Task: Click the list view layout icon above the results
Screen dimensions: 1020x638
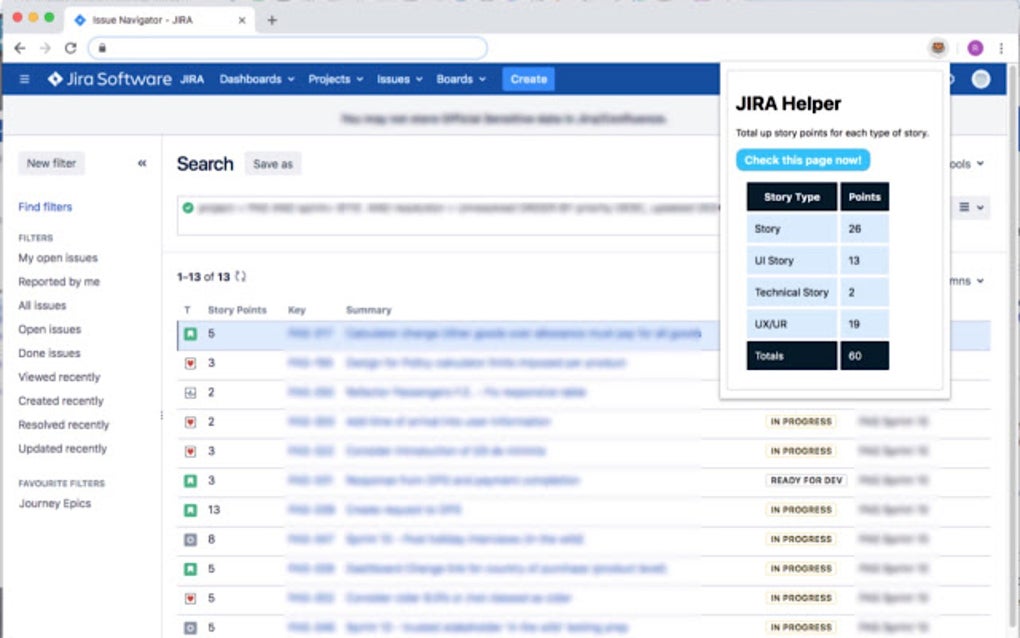Action: click(963, 207)
